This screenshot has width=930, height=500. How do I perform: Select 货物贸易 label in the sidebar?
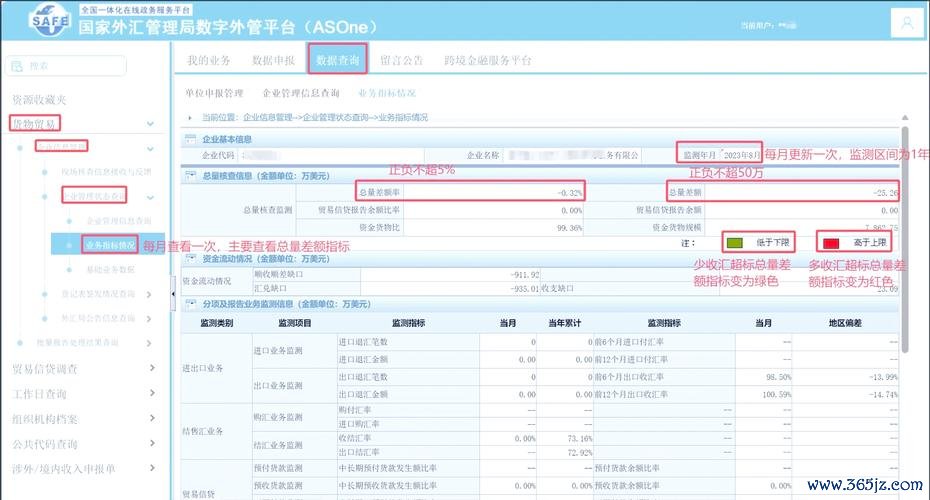click(34, 123)
